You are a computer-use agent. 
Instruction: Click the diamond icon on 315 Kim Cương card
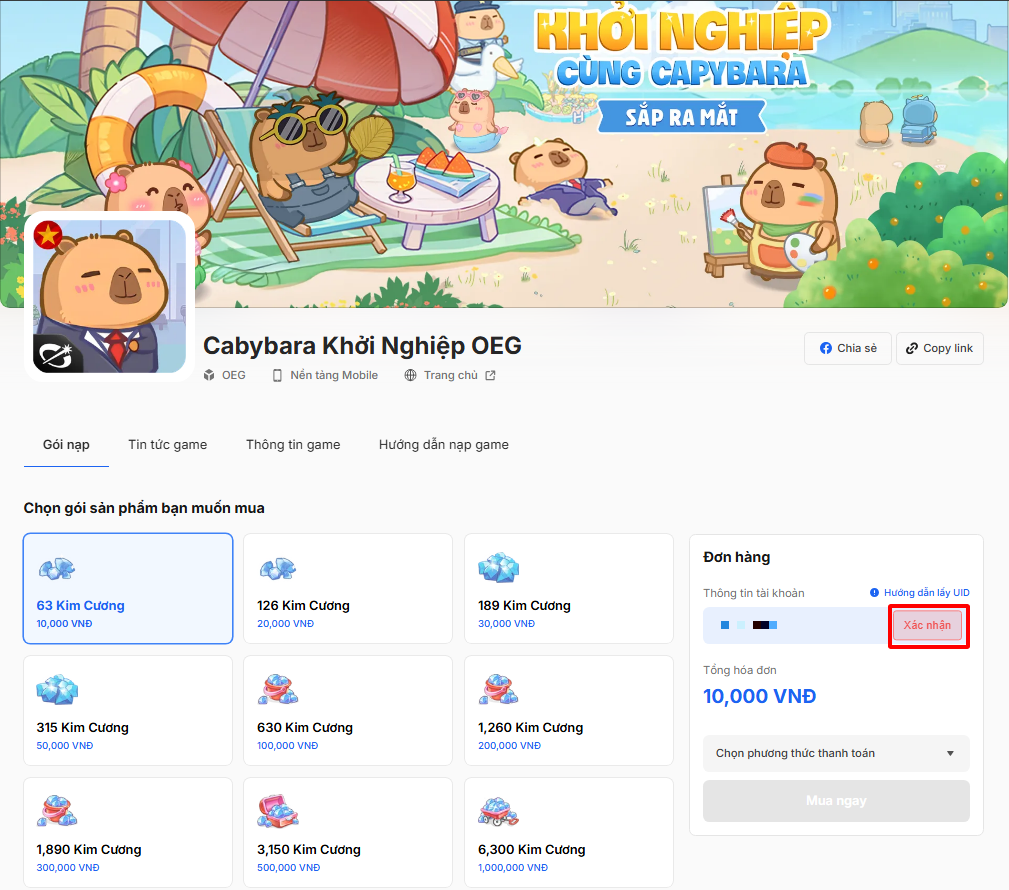pos(57,689)
